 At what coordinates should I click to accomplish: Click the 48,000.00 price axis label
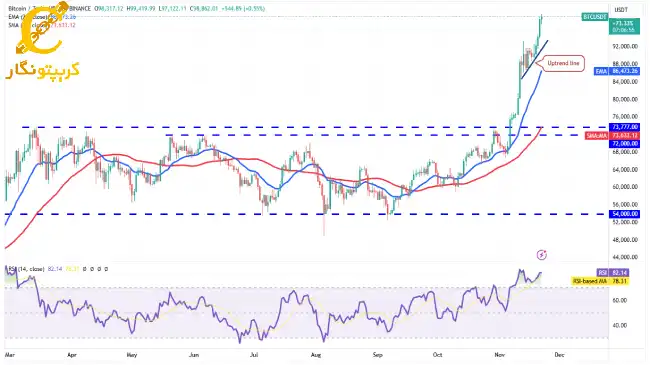point(624,240)
